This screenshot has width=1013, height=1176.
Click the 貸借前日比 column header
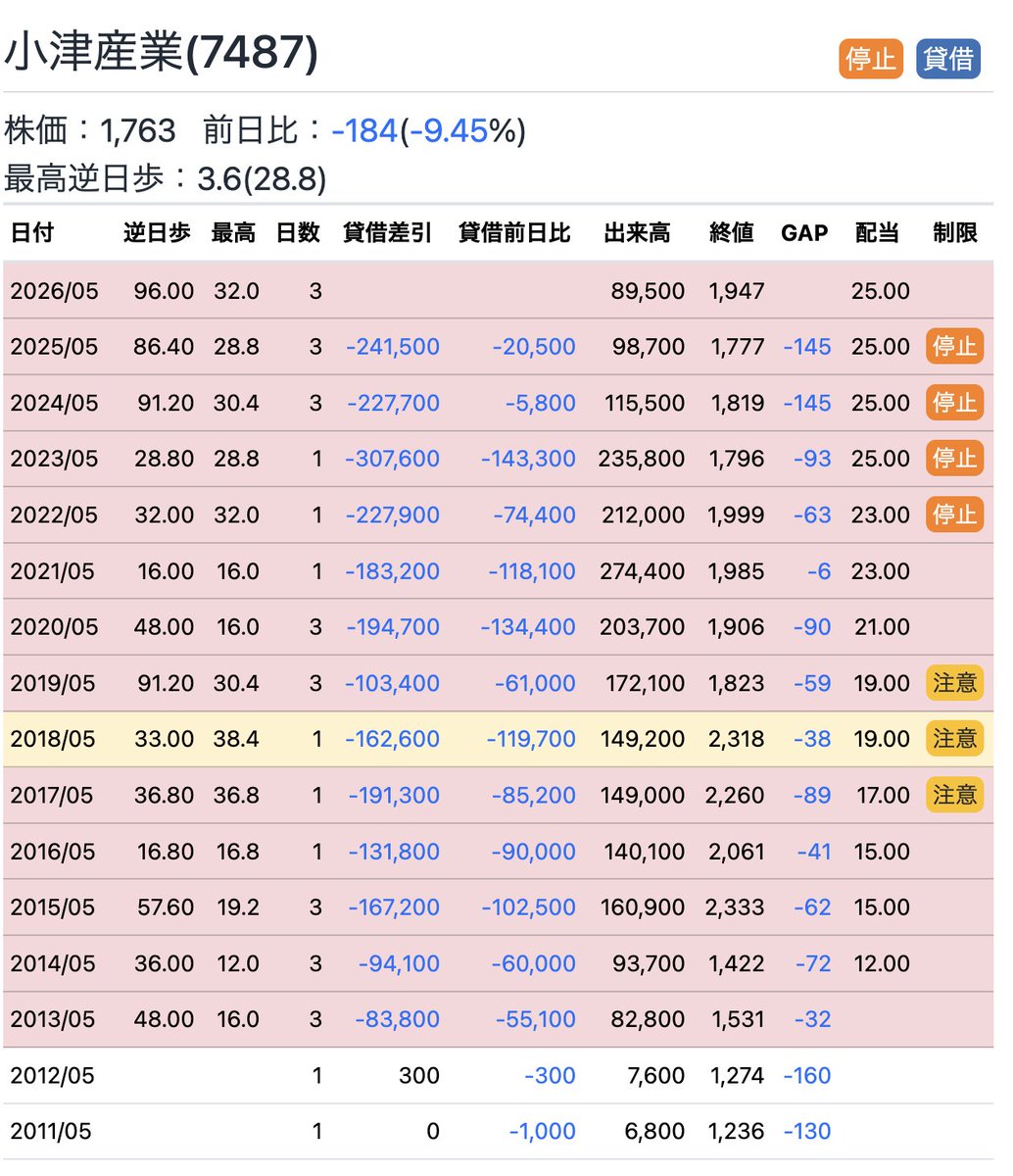click(x=514, y=233)
